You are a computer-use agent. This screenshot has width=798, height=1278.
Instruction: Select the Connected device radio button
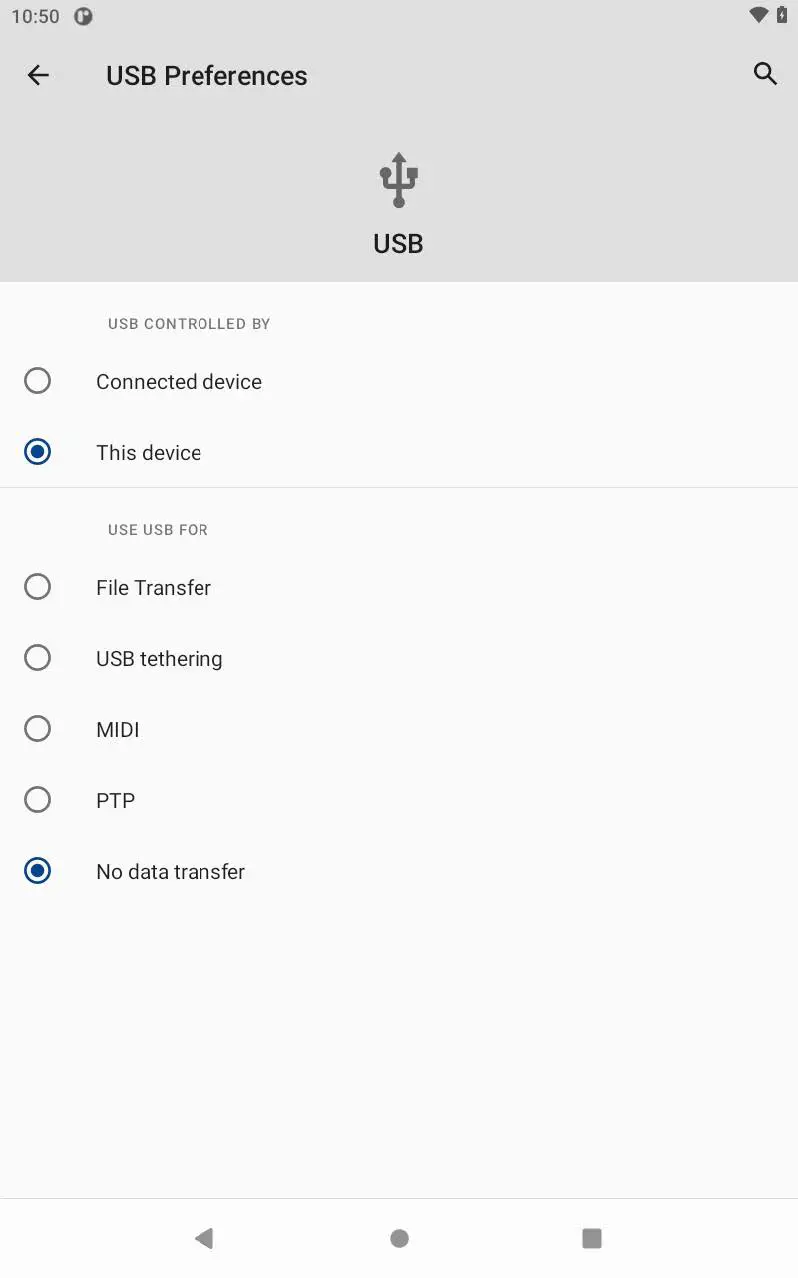point(38,381)
